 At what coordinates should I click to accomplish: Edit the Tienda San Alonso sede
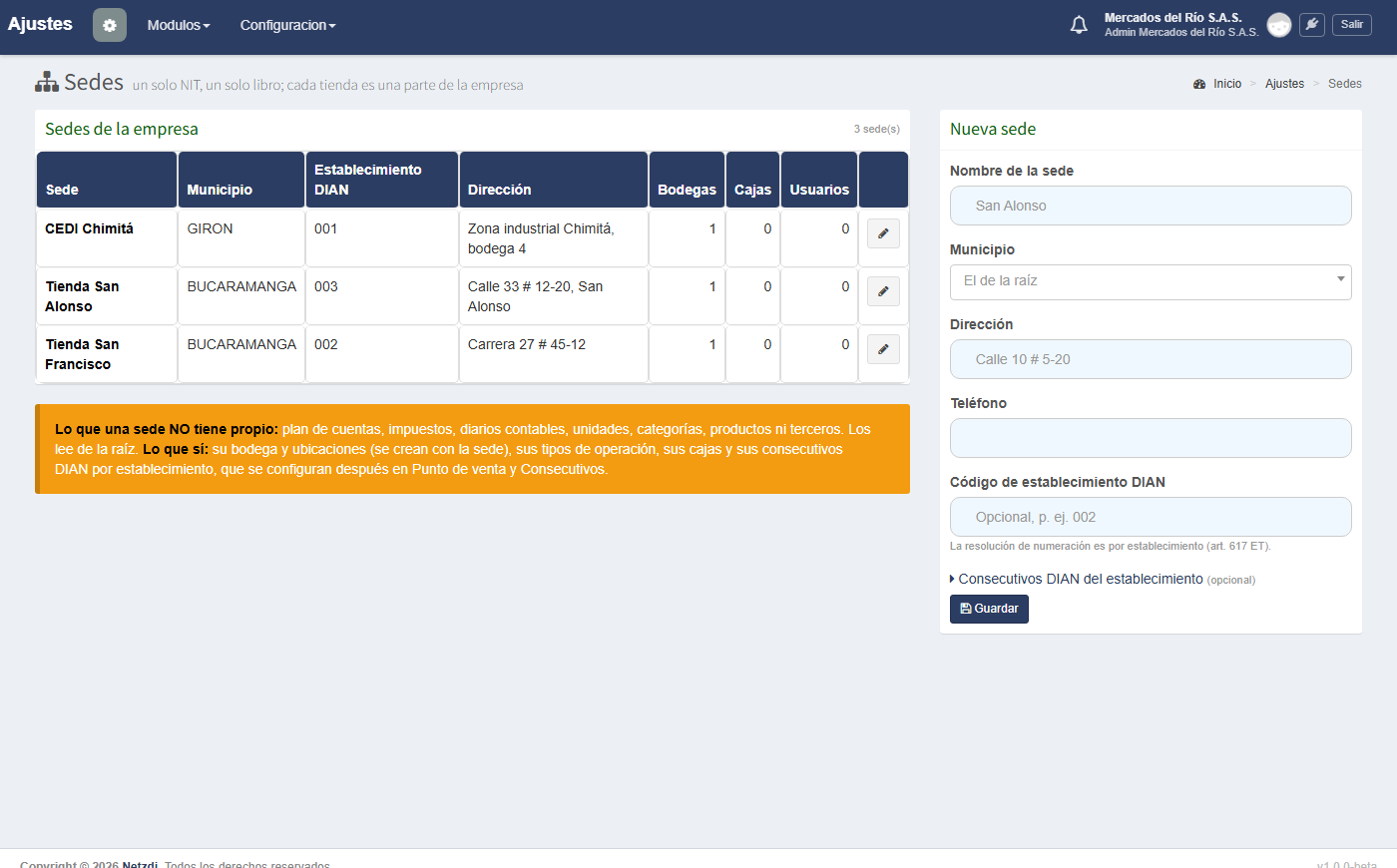pos(883,291)
